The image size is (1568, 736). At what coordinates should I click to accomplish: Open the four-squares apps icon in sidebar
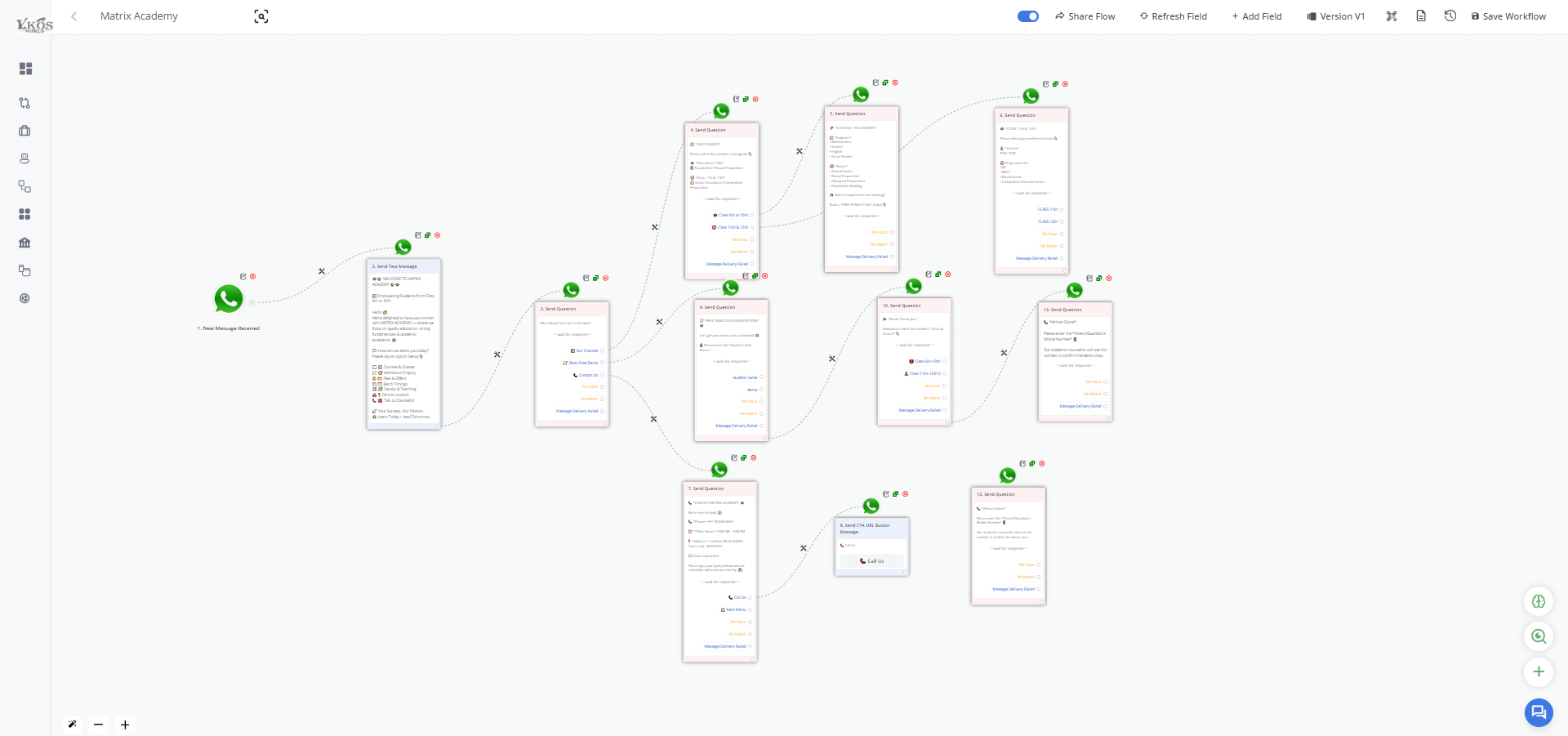[24, 214]
